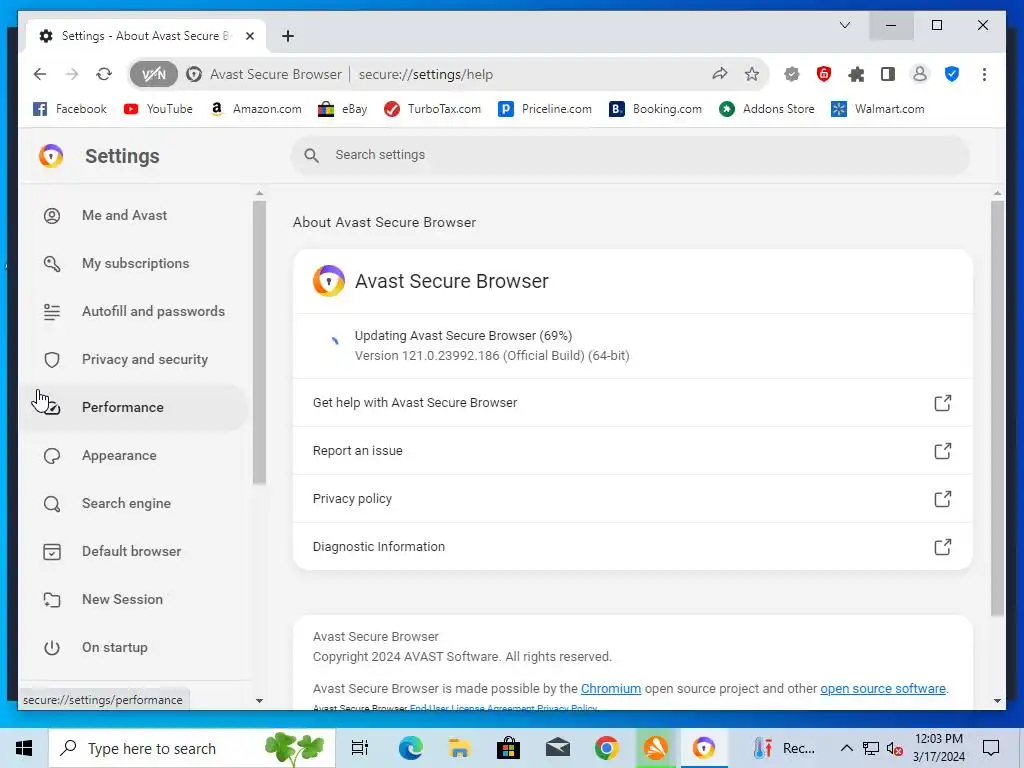Toggle the VPN button in address bar
1024x768 pixels.
pyautogui.click(x=153, y=74)
